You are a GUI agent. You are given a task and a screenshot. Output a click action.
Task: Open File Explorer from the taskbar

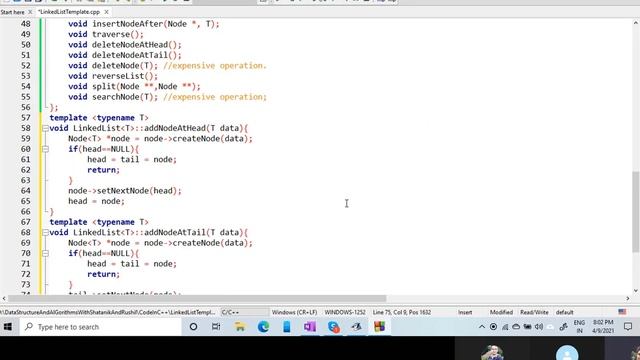(240, 327)
